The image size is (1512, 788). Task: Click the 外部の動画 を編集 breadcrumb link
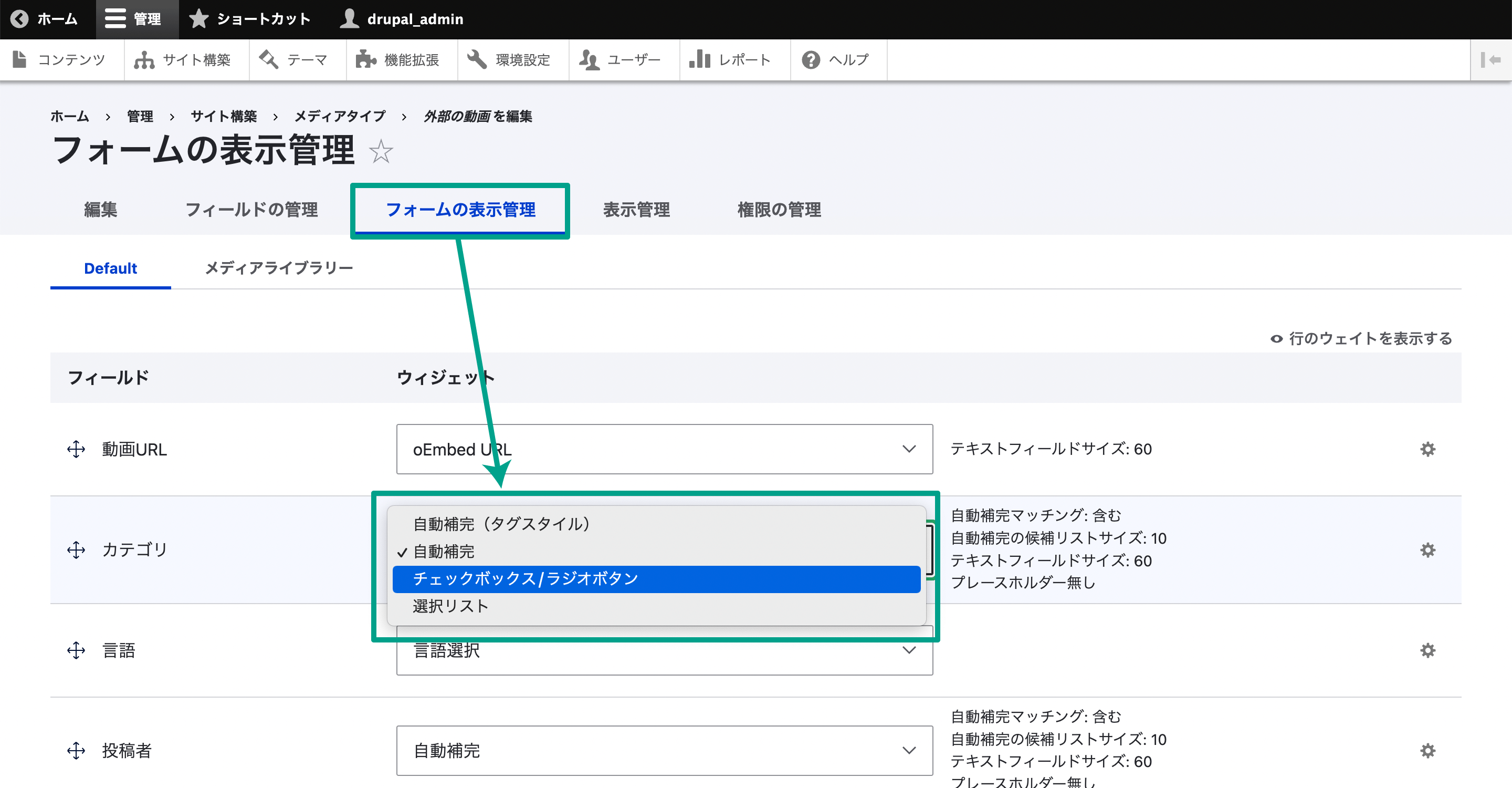(x=478, y=116)
